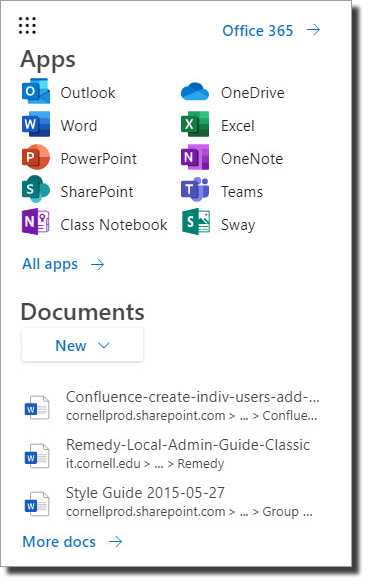Click the OneDrive cloud icon
The width and height of the screenshot is (372, 587).
(195, 92)
